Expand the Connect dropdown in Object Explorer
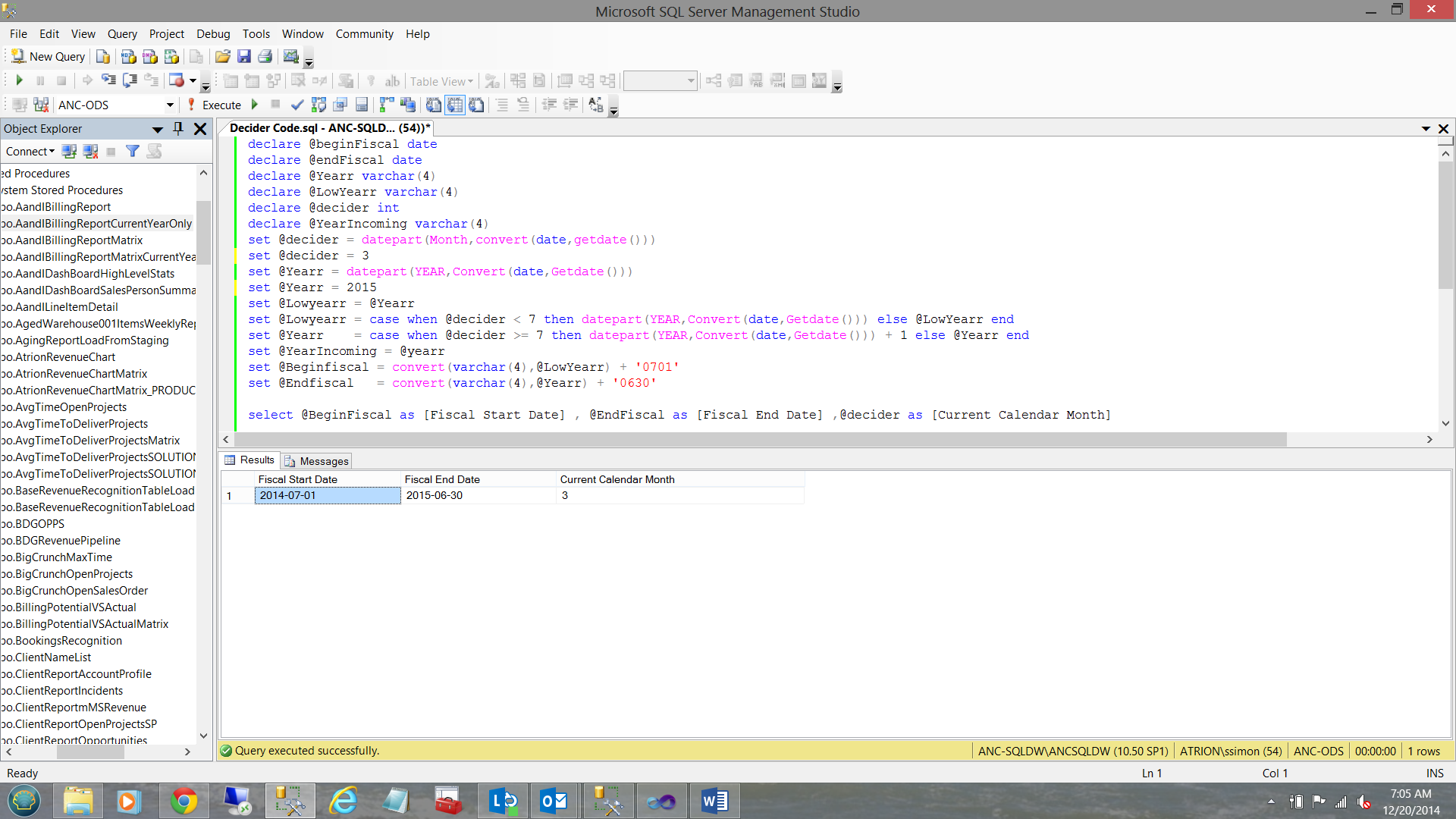1456x819 pixels. [x=30, y=152]
